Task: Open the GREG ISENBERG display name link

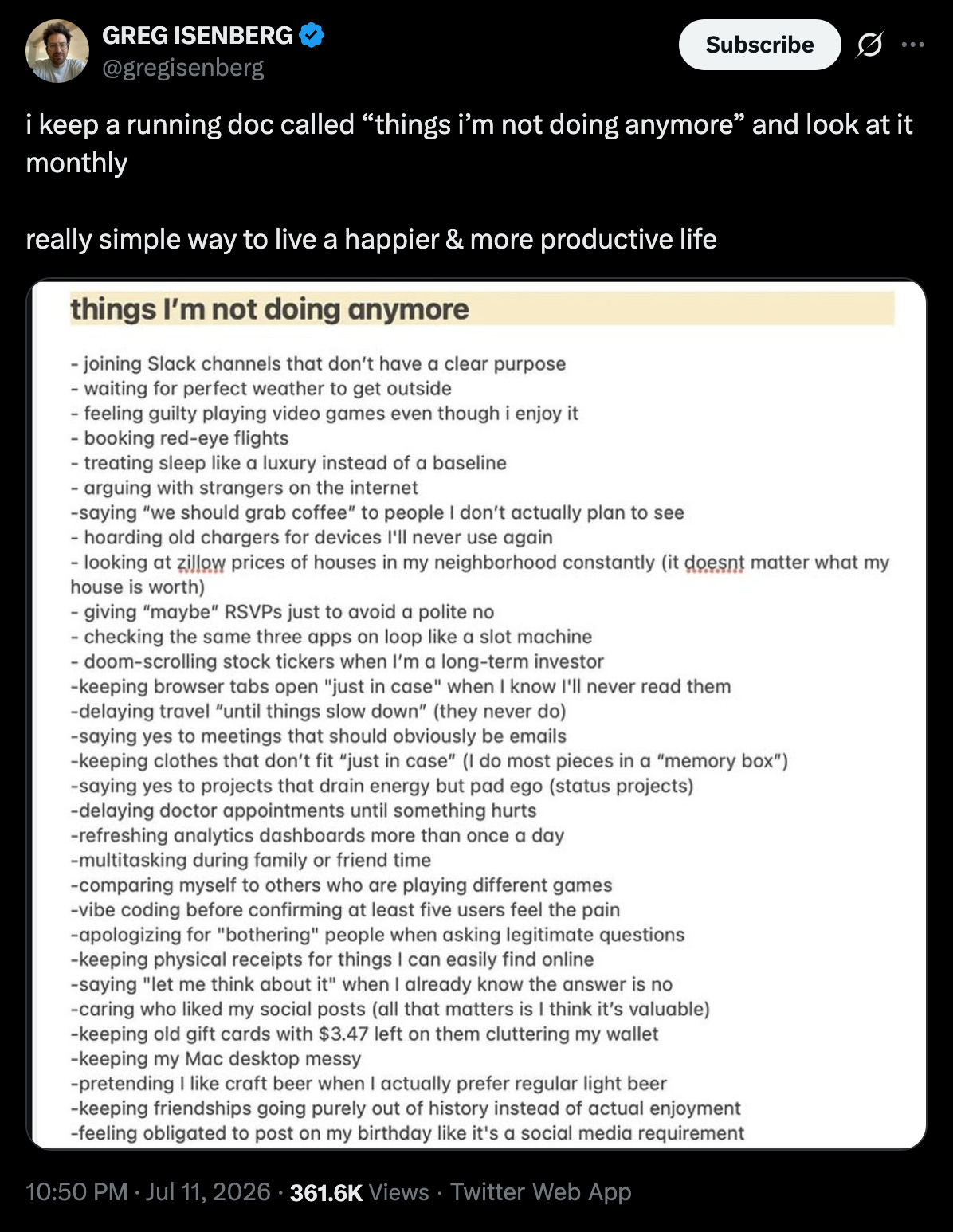Action: (x=198, y=35)
